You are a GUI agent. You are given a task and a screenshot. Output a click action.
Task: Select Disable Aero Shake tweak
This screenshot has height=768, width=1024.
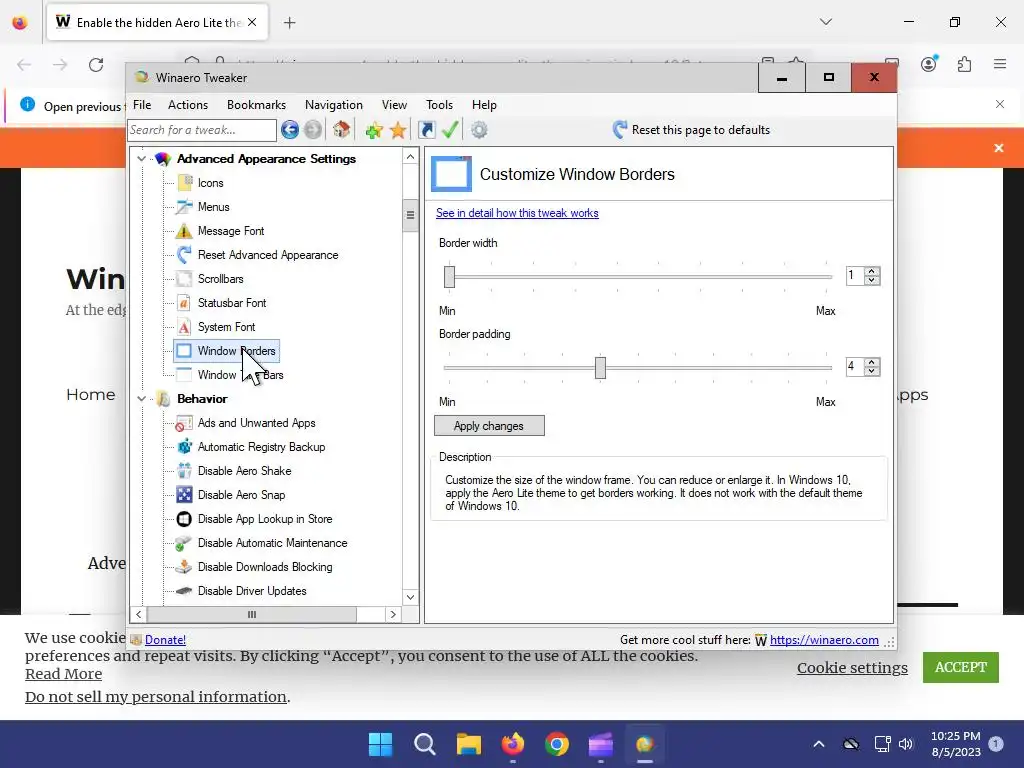click(244, 471)
